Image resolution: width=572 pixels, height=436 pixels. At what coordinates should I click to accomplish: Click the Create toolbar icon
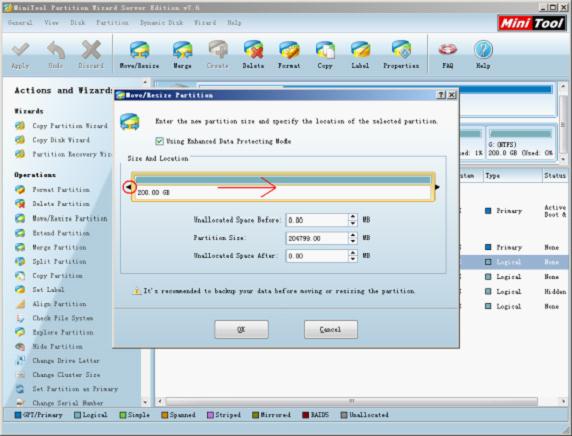[218, 55]
